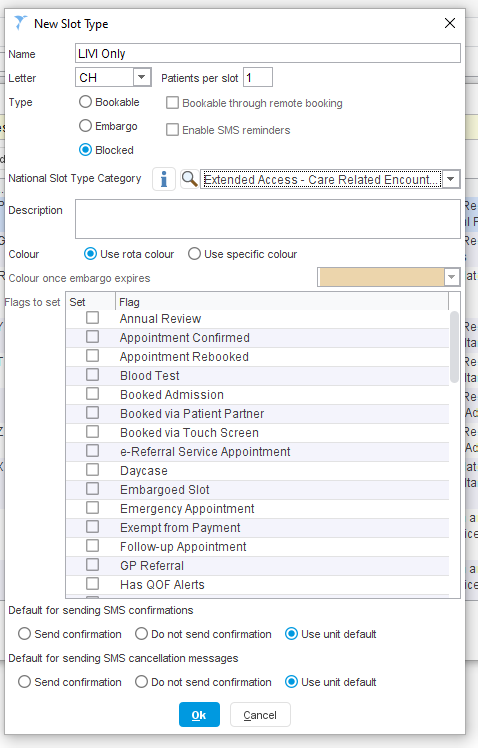Viewport: 478px width, 748px height.
Task: Tick the Appointment Rebooked flag checkbox
Action: coord(93,356)
